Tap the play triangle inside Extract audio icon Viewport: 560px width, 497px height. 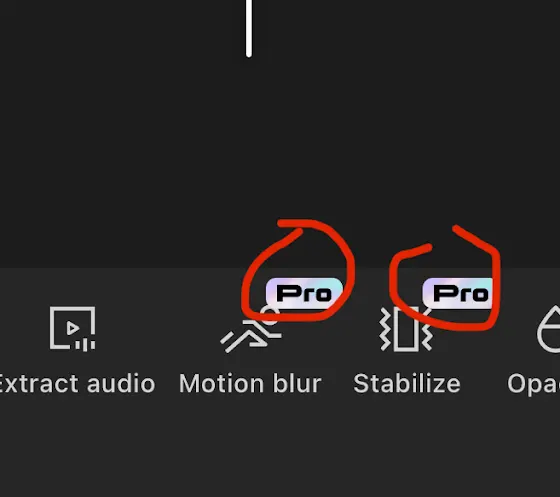click(x=72, y=328)
